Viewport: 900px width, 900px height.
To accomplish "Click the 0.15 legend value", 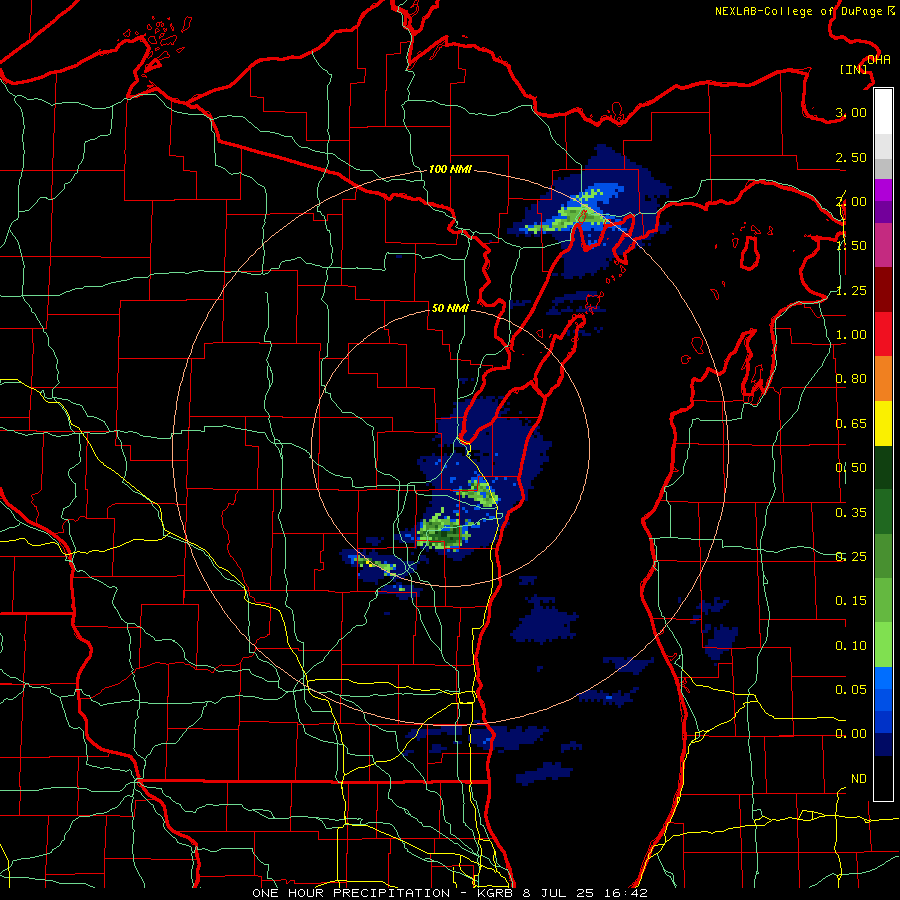I will (851, 601).
